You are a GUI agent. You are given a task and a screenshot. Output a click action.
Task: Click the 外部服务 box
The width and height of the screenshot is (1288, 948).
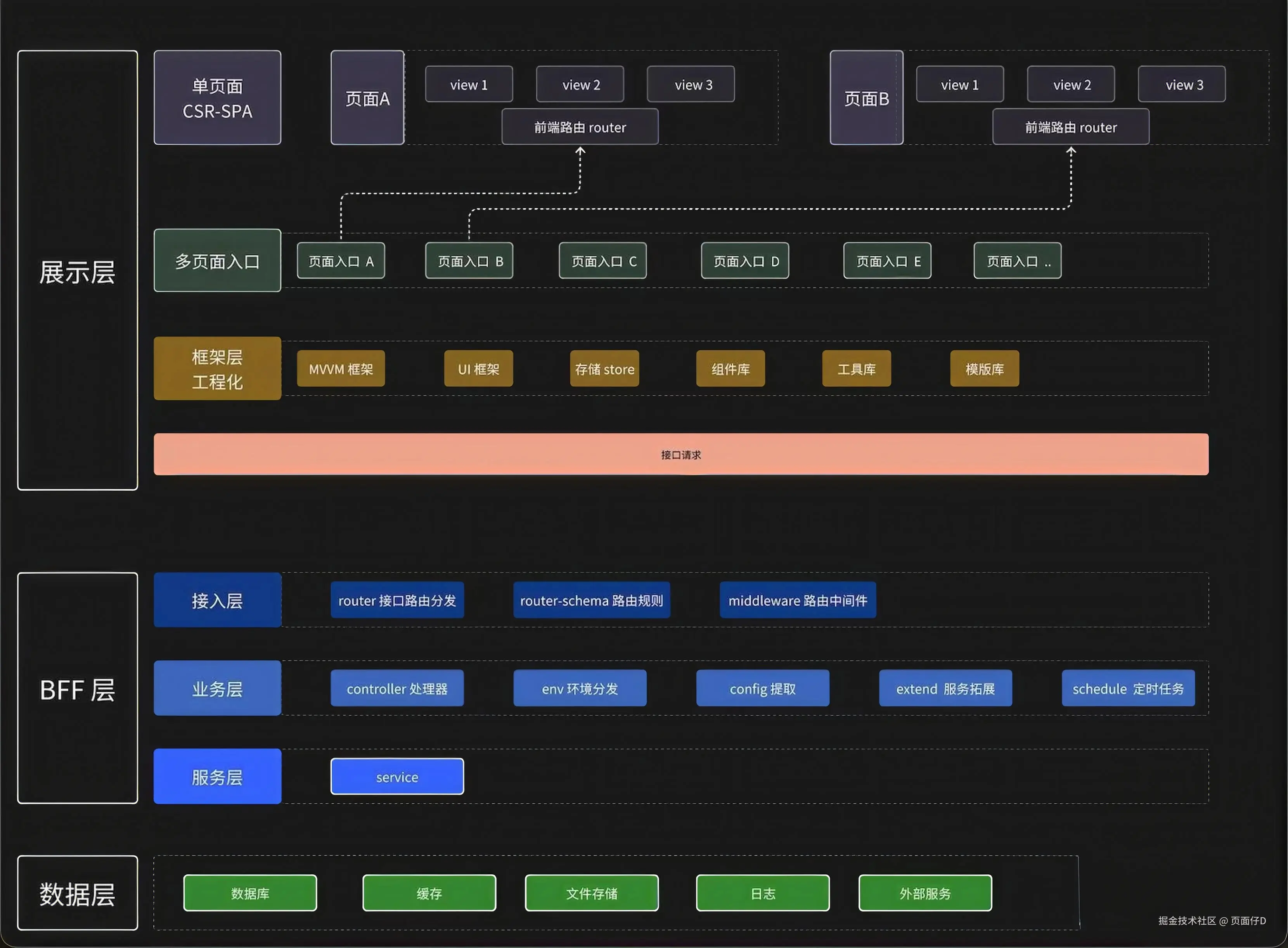[x=925, y=893]
